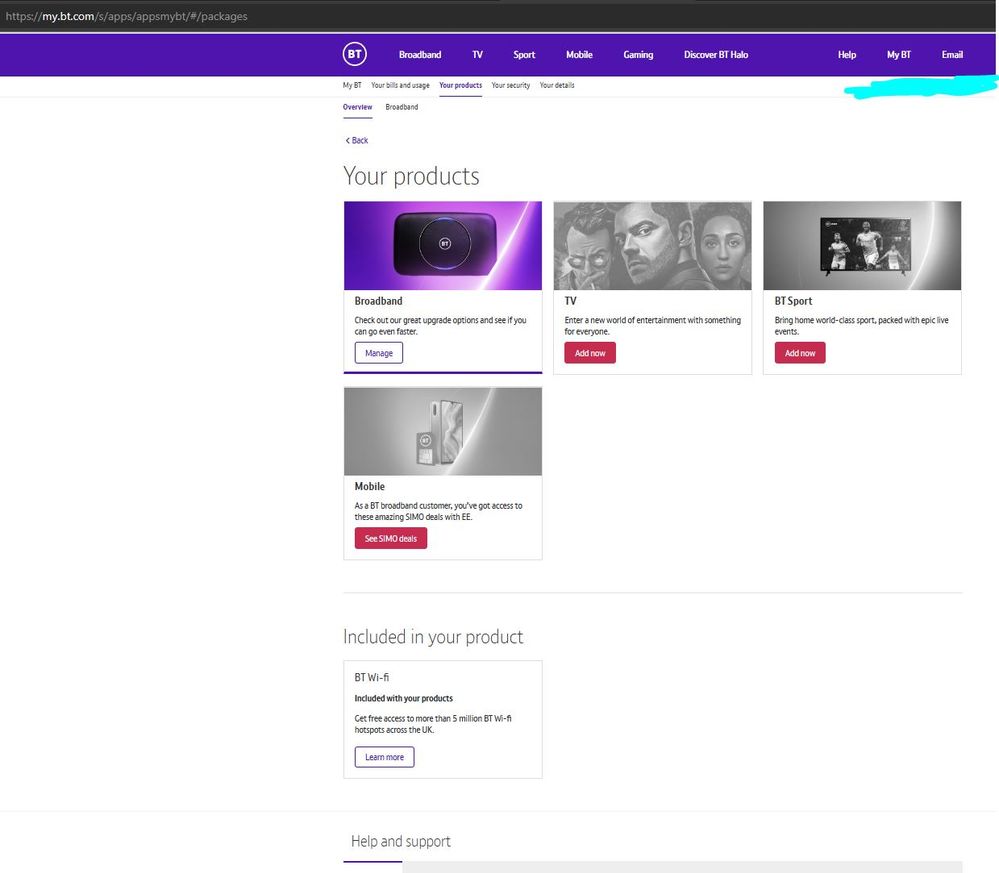Image resolution: width=999 pixels, height=873 pixels.
Task: Switch to Your bills and usage tab
Action: 400,86
